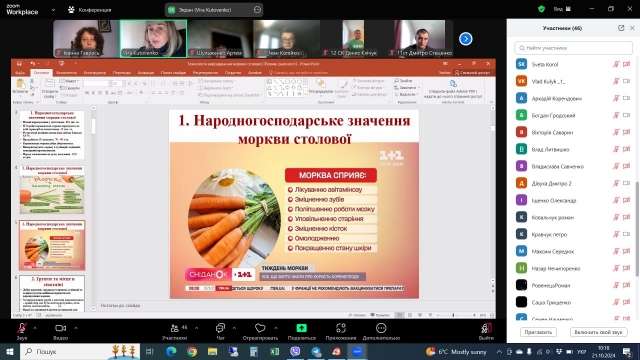Viewport: 640px width, 360px height.
Task: Click the green Share Screen icon
Action: point(302,328)
